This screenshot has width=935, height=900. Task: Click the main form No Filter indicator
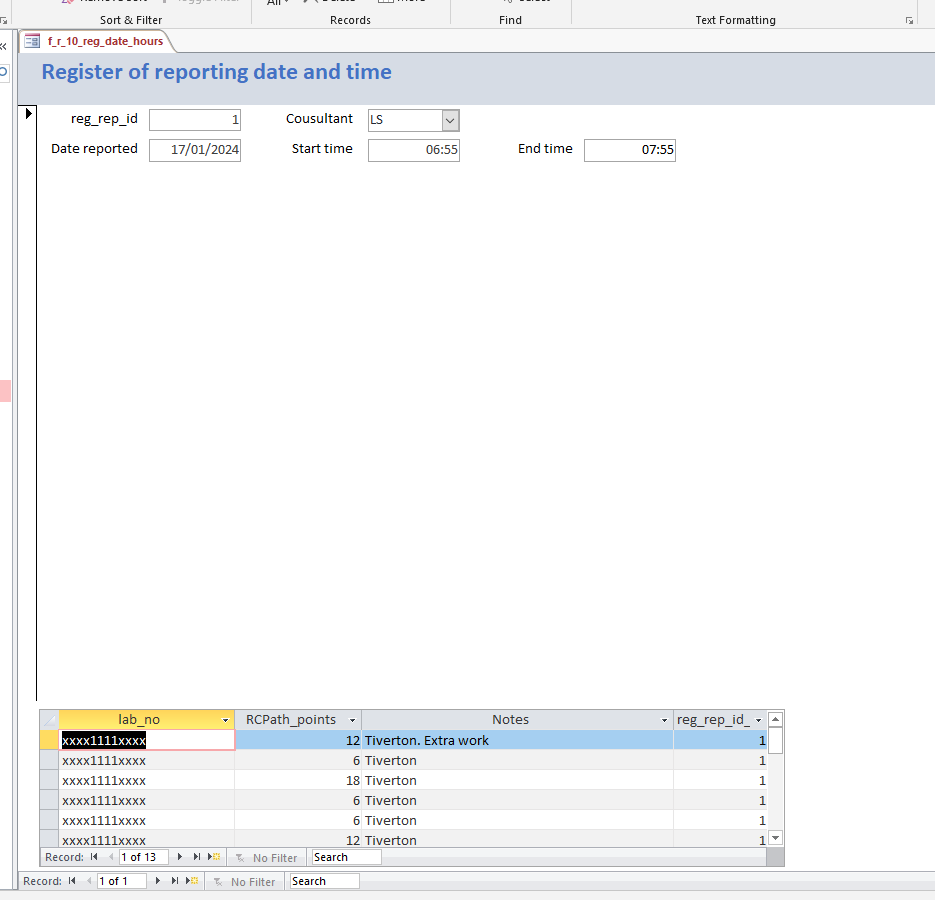[x=244, y=882]
